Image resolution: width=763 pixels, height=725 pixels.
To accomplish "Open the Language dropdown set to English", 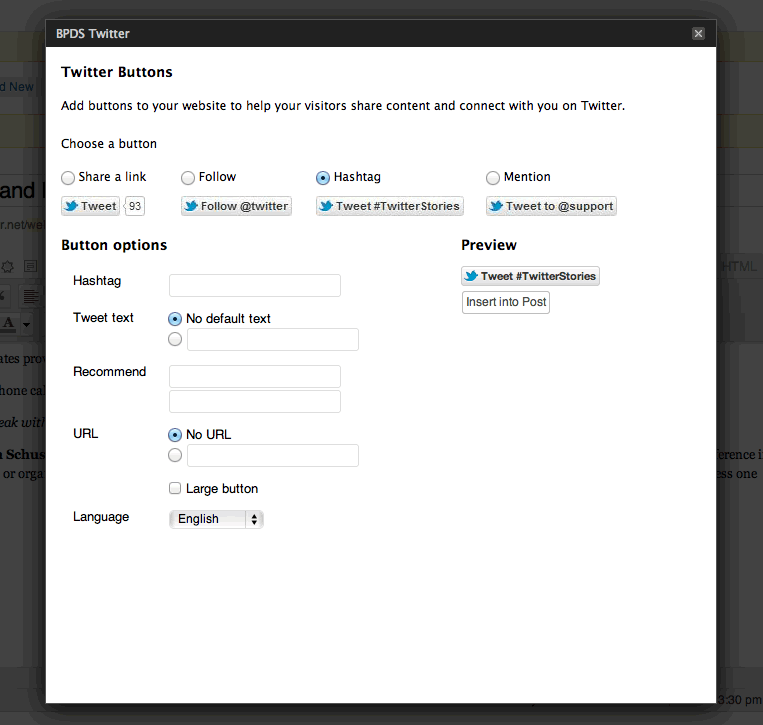I will (x=216, y=519).
